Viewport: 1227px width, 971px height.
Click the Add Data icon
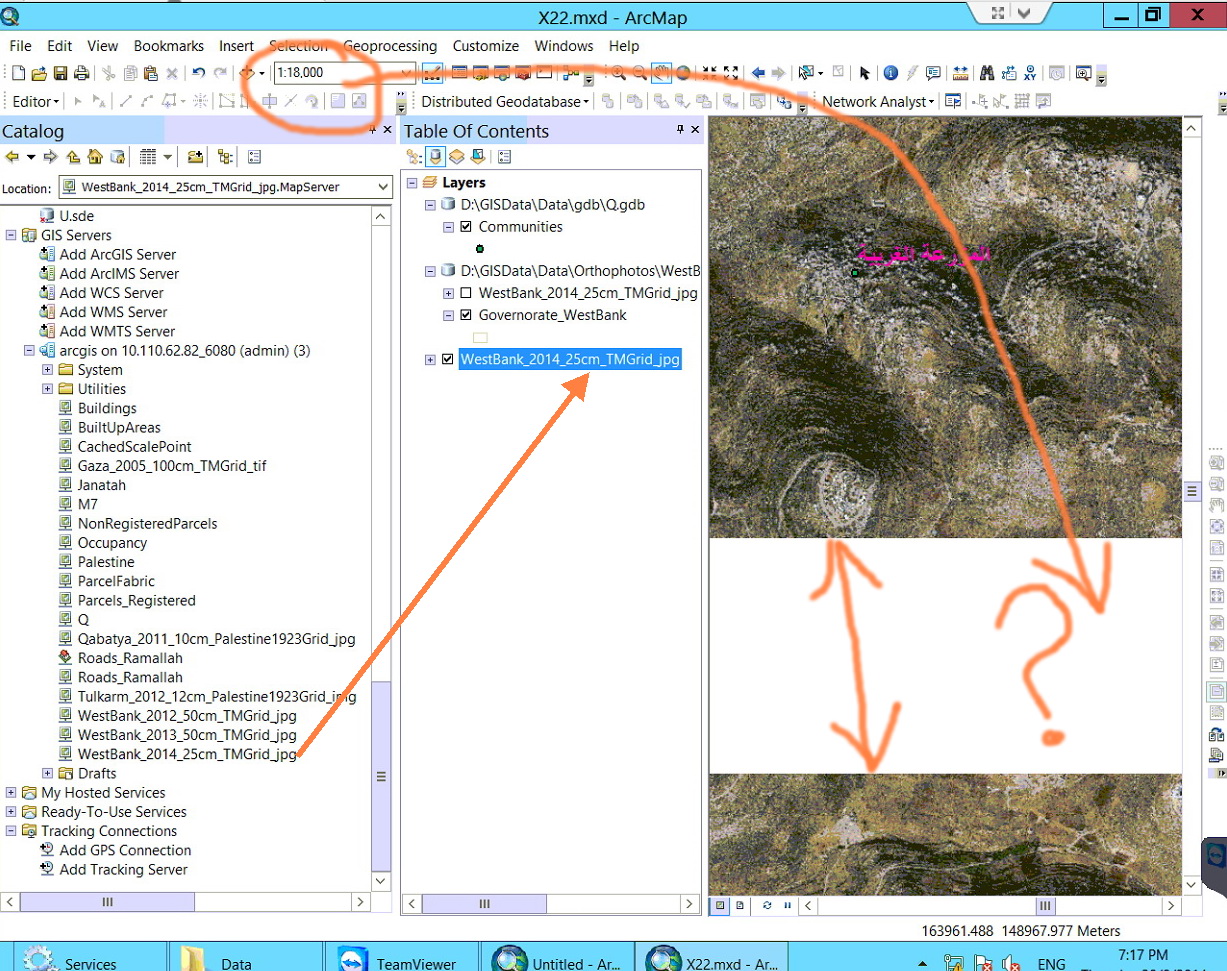246,73
